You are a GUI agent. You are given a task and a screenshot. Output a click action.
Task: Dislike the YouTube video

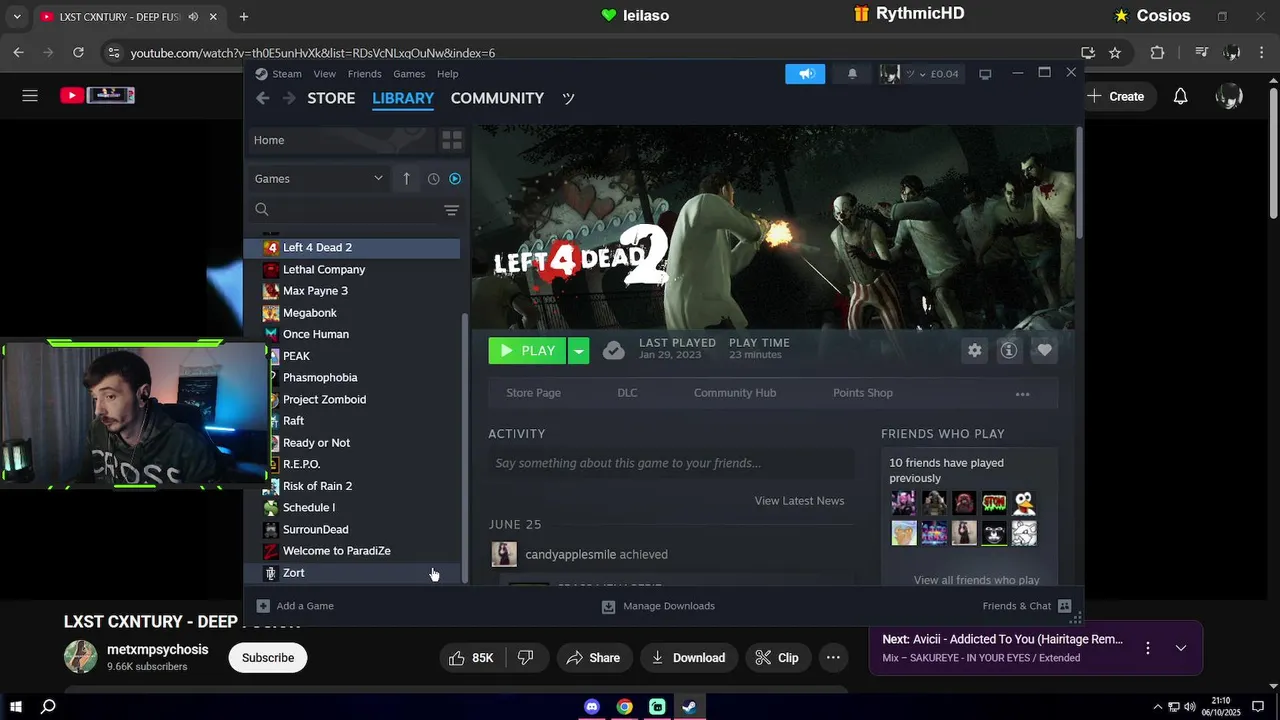tap(526, 658)
